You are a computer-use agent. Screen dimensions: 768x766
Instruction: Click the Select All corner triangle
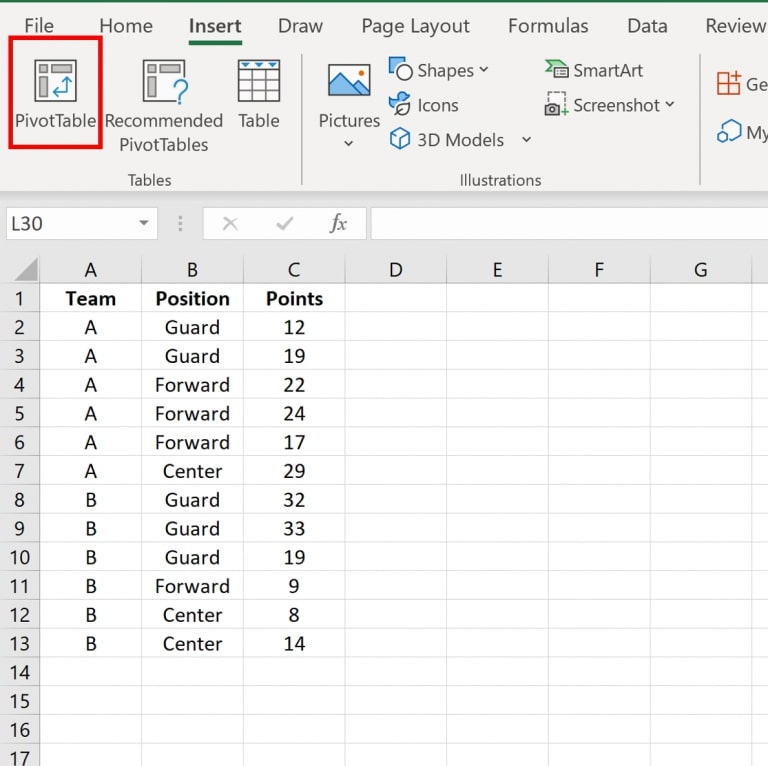coord(26,269)
